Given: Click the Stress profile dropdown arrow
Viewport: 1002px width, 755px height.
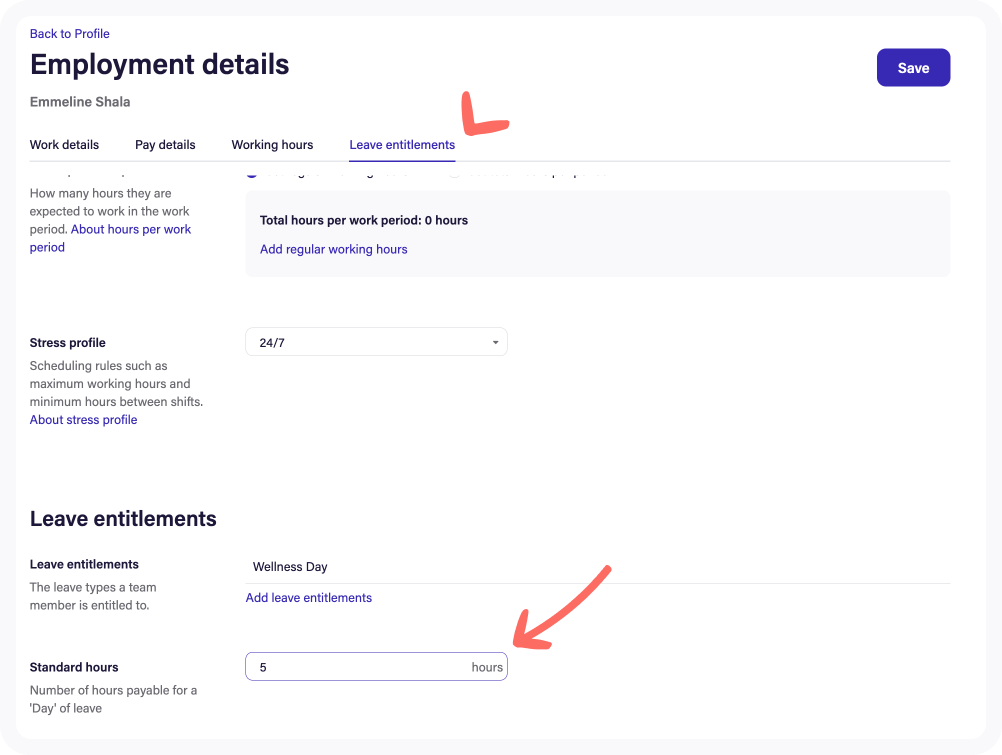Looking at the screenshot, I should pyautogui.click(x=495, y=343).
